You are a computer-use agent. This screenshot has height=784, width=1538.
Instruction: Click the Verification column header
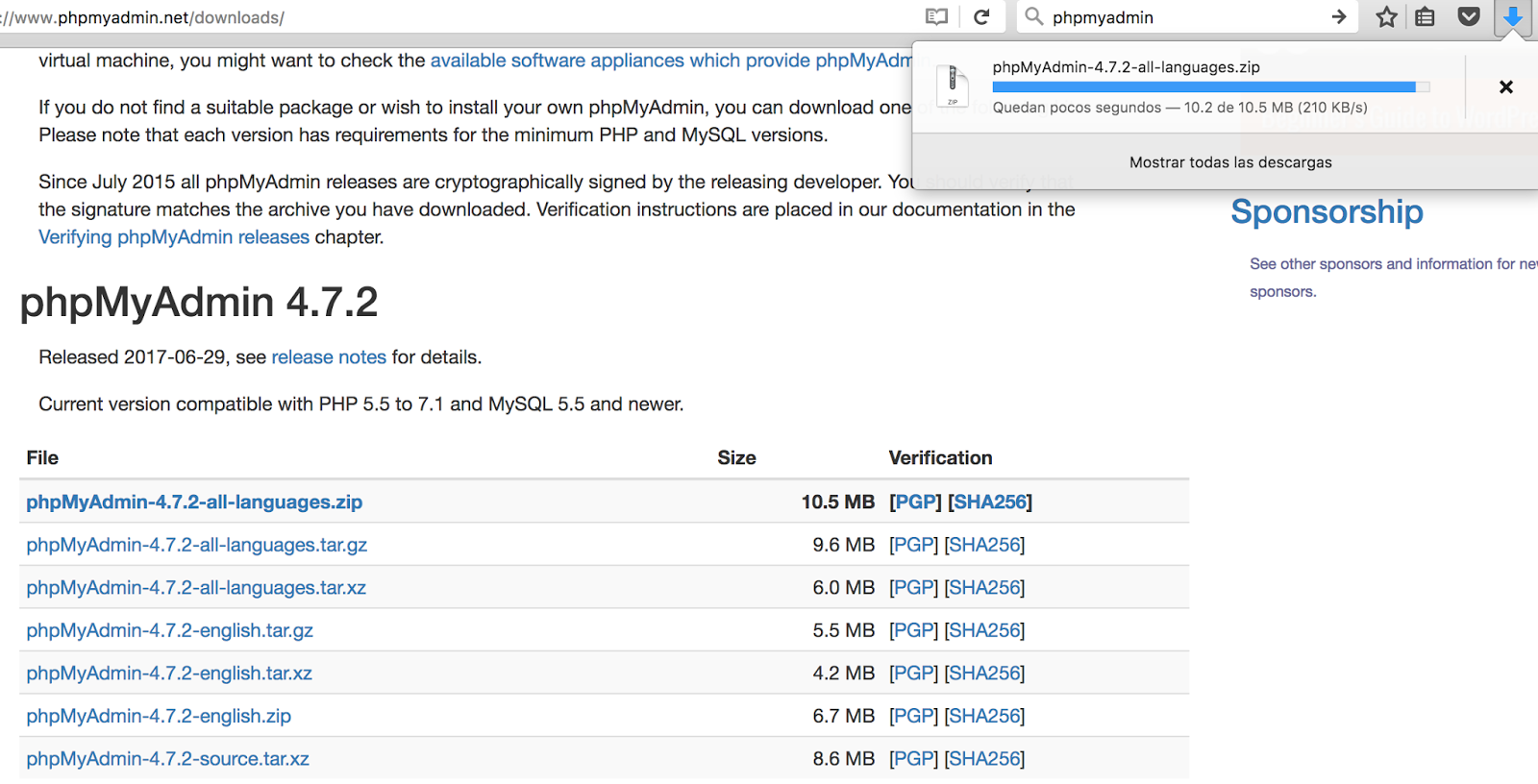coord(940,458)
